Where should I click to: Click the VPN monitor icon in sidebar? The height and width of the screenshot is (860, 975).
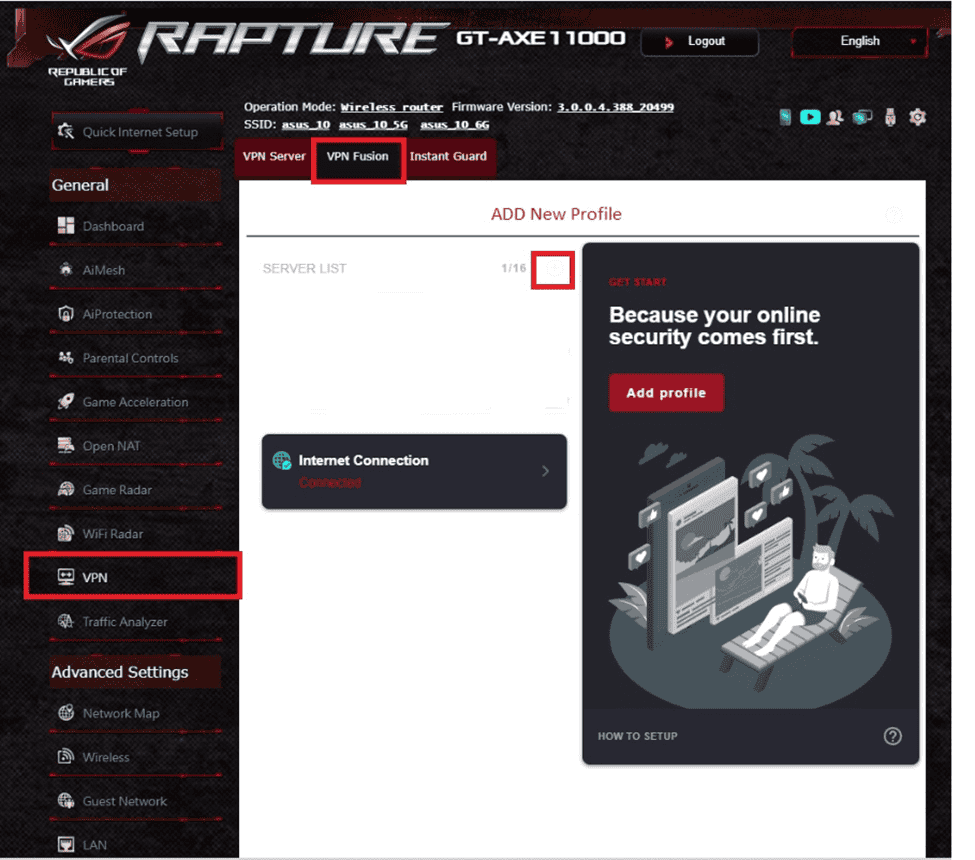65,577
